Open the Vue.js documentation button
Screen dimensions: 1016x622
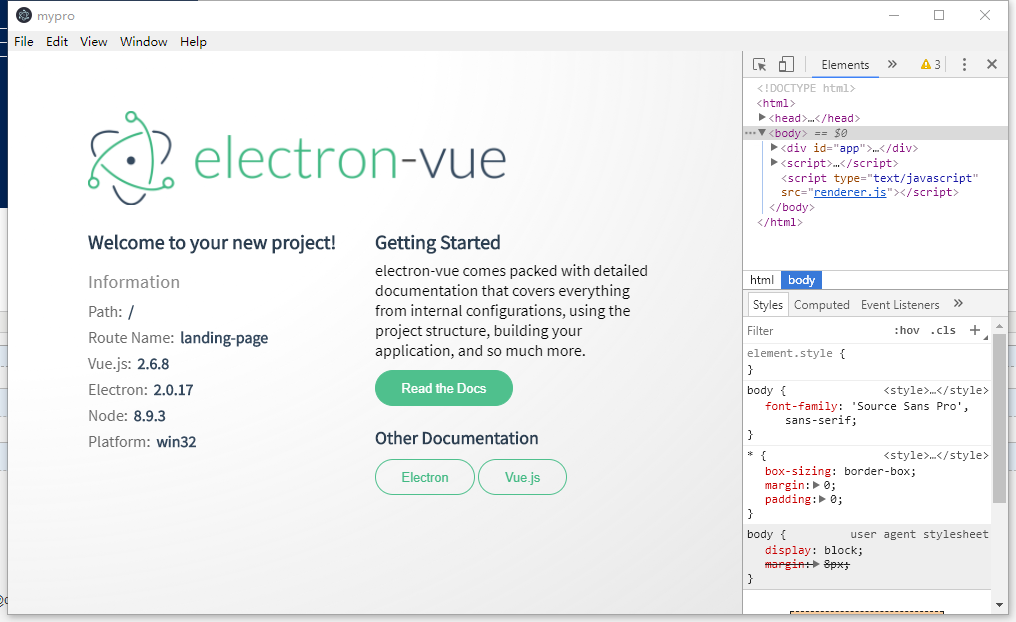pyautogui.click(x=522, y=478)
